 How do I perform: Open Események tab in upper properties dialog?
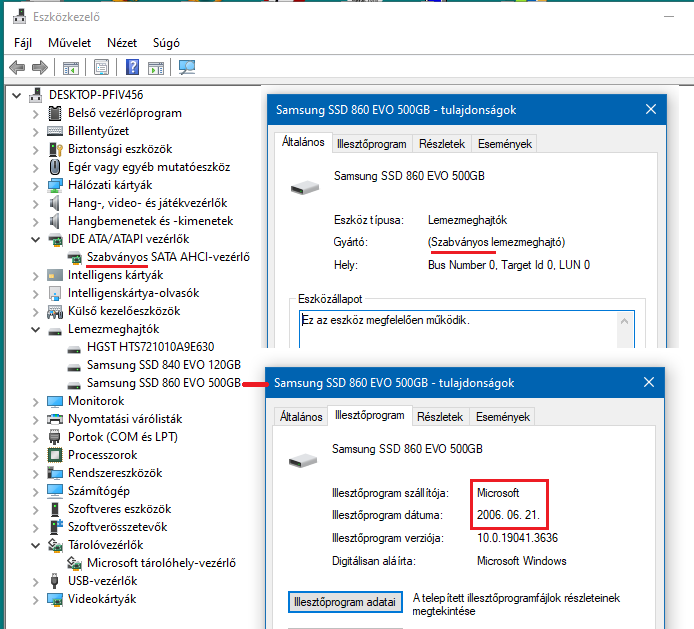pos(505,144)
